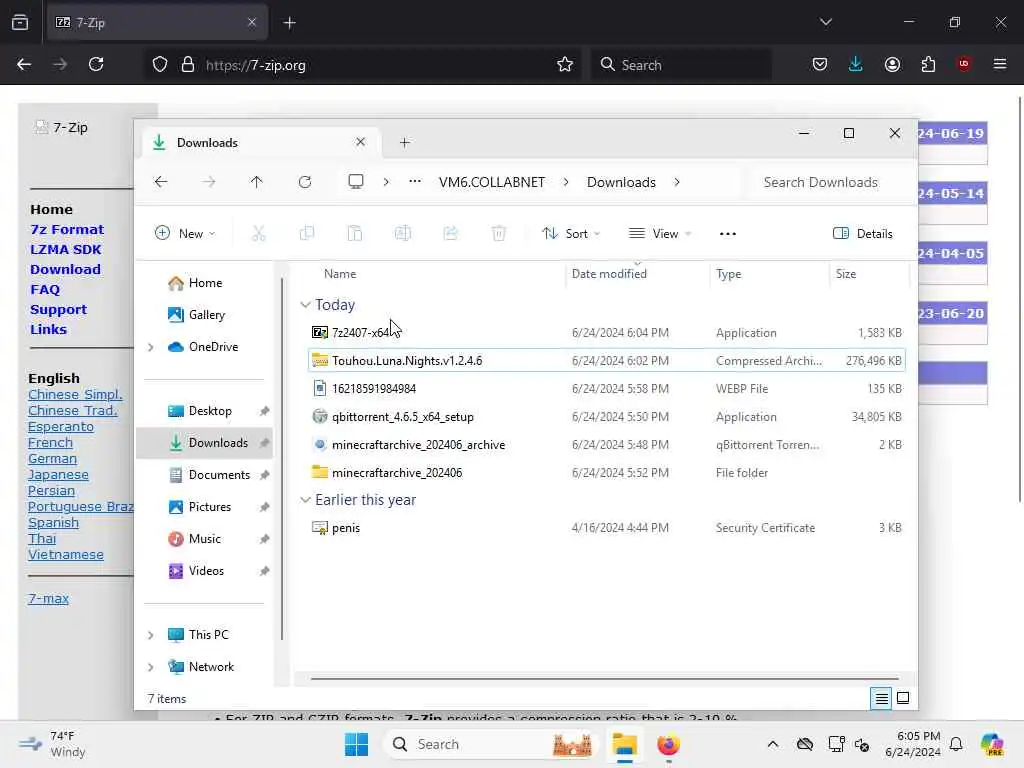This screenshot has height=768, width=1024.
Task: Sort by the Date modified column header
Action: coord(637,274)
